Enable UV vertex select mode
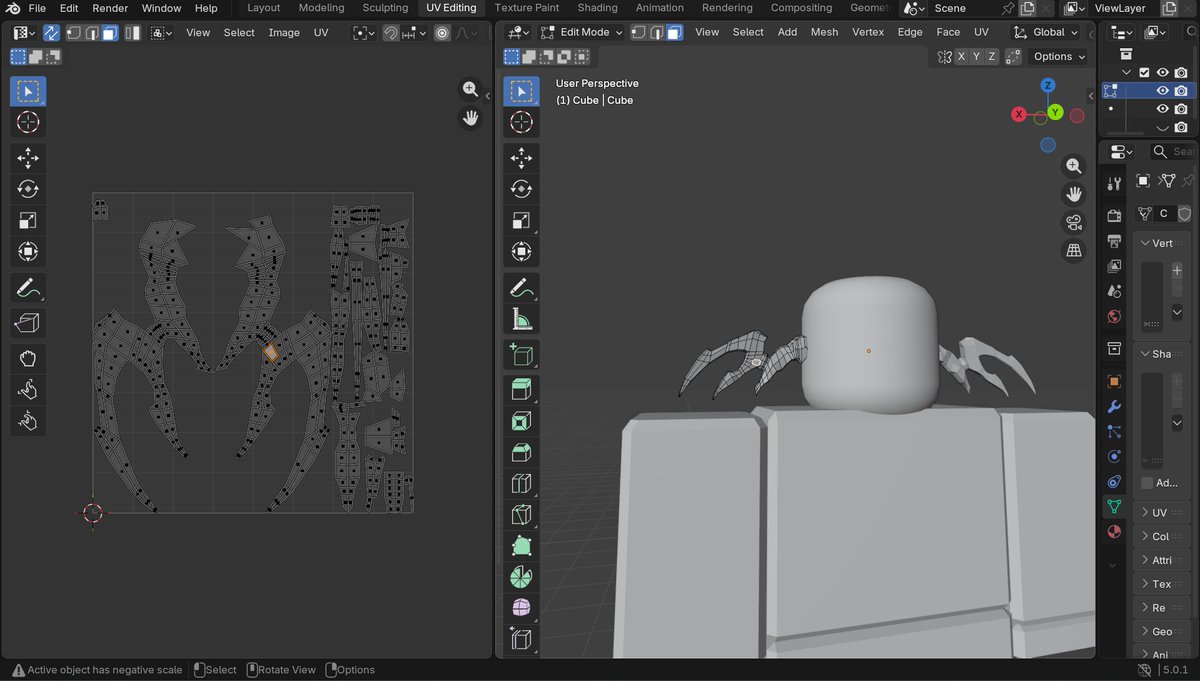 coord(73,32)
